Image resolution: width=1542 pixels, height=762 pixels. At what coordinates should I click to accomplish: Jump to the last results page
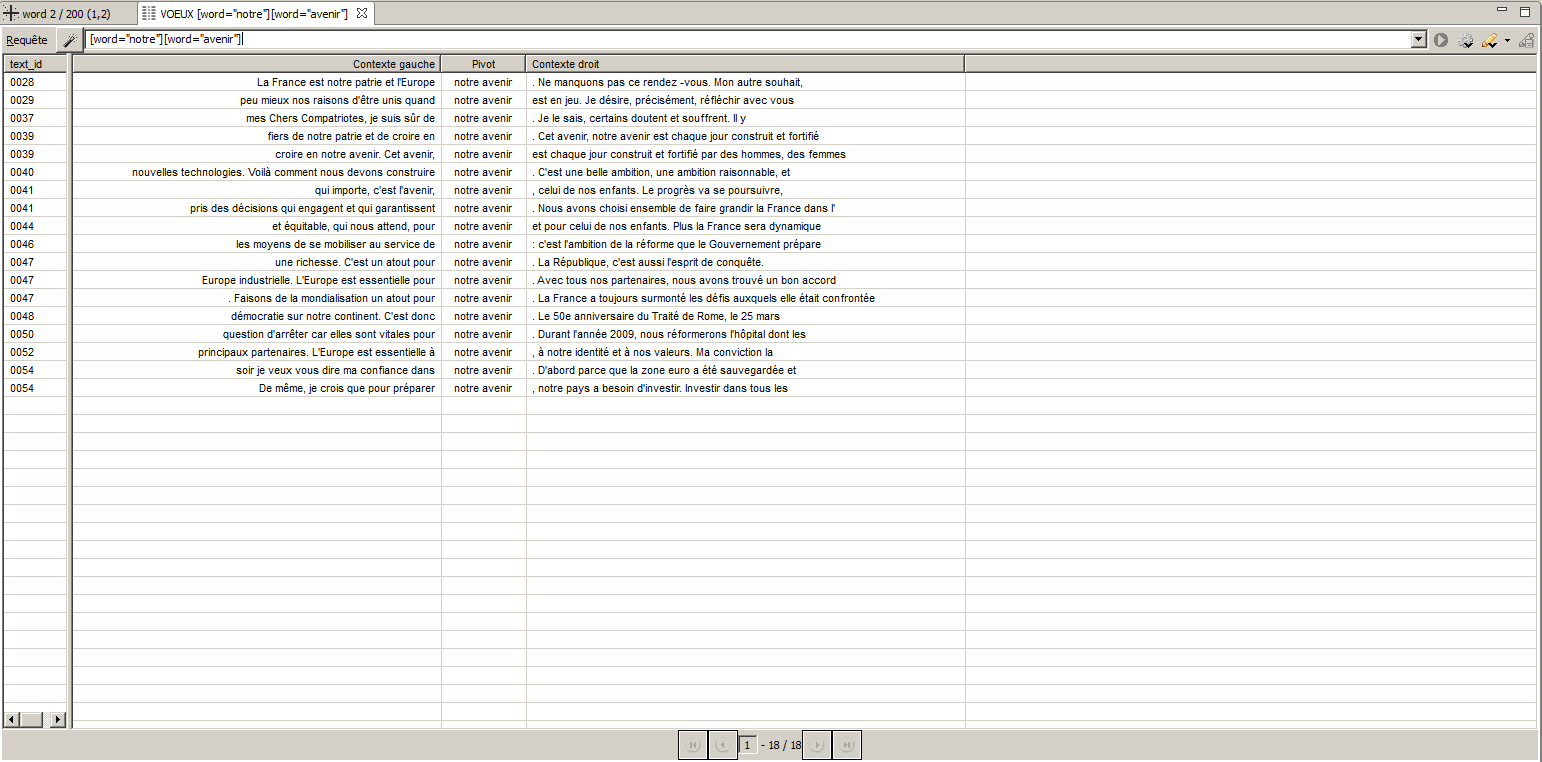(847, 745)
